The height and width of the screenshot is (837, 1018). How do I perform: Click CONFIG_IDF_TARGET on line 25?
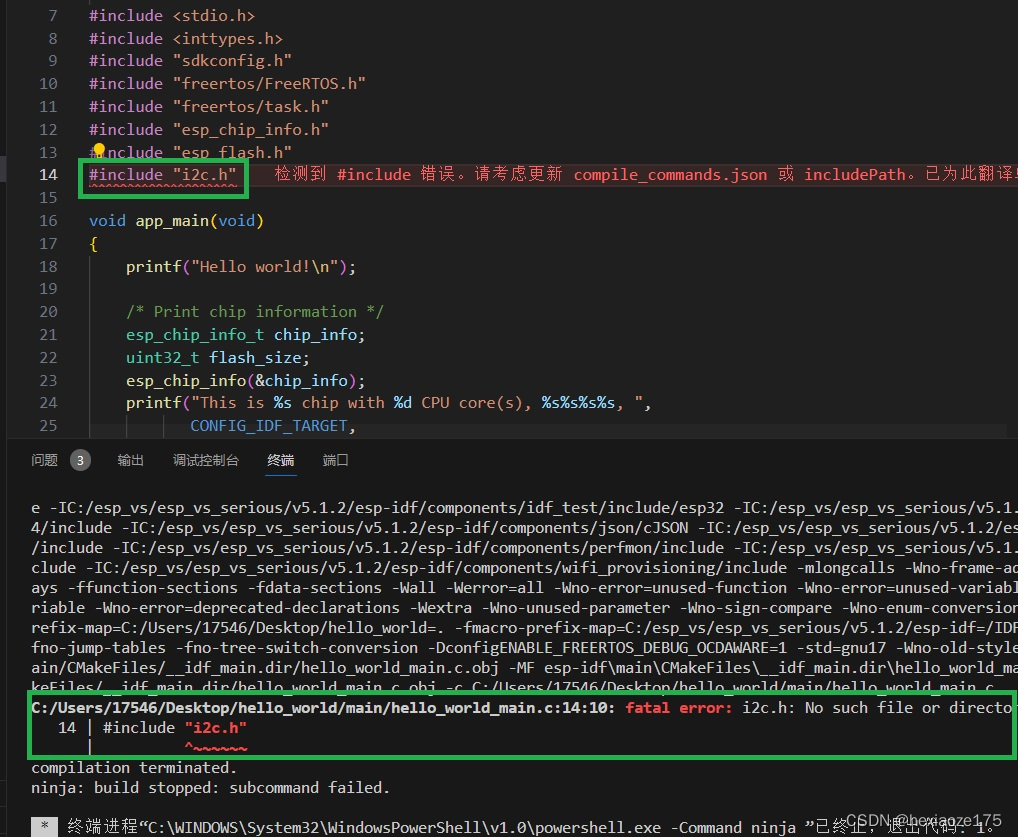[269, 426]
